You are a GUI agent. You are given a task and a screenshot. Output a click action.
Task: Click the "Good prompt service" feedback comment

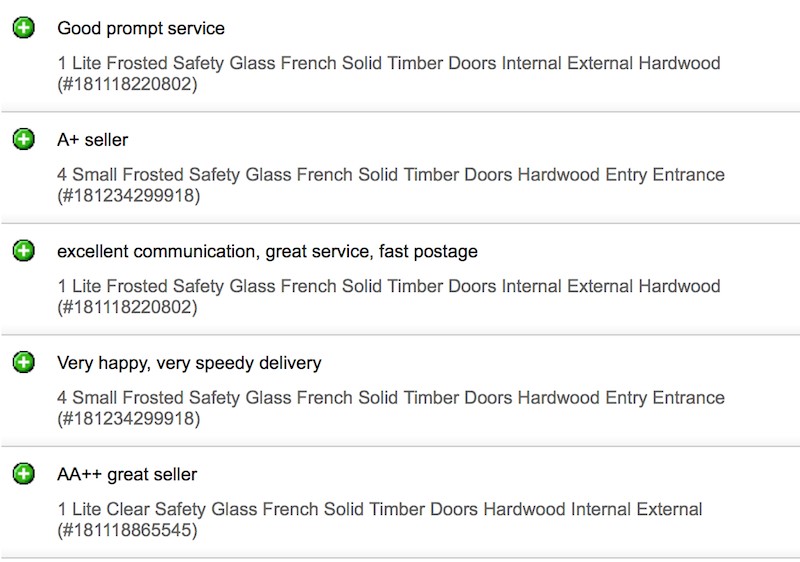[x=141, y=29]
